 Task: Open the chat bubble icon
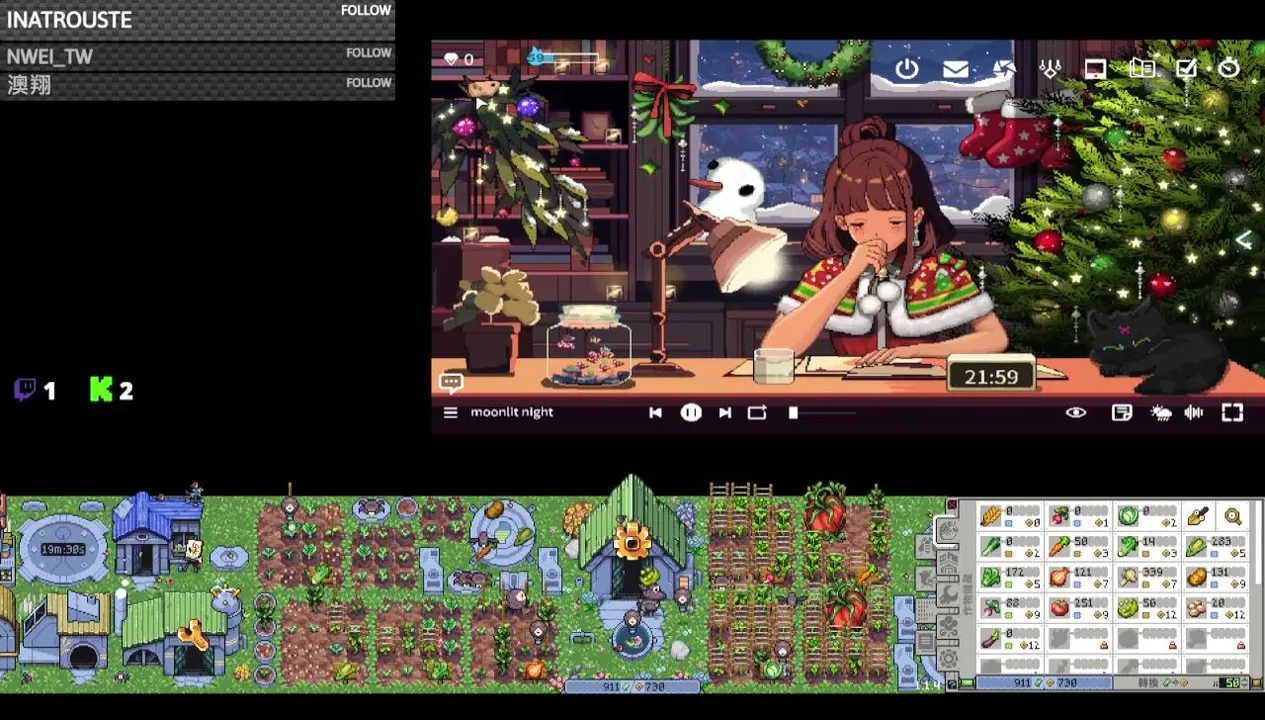coord(451,382)
